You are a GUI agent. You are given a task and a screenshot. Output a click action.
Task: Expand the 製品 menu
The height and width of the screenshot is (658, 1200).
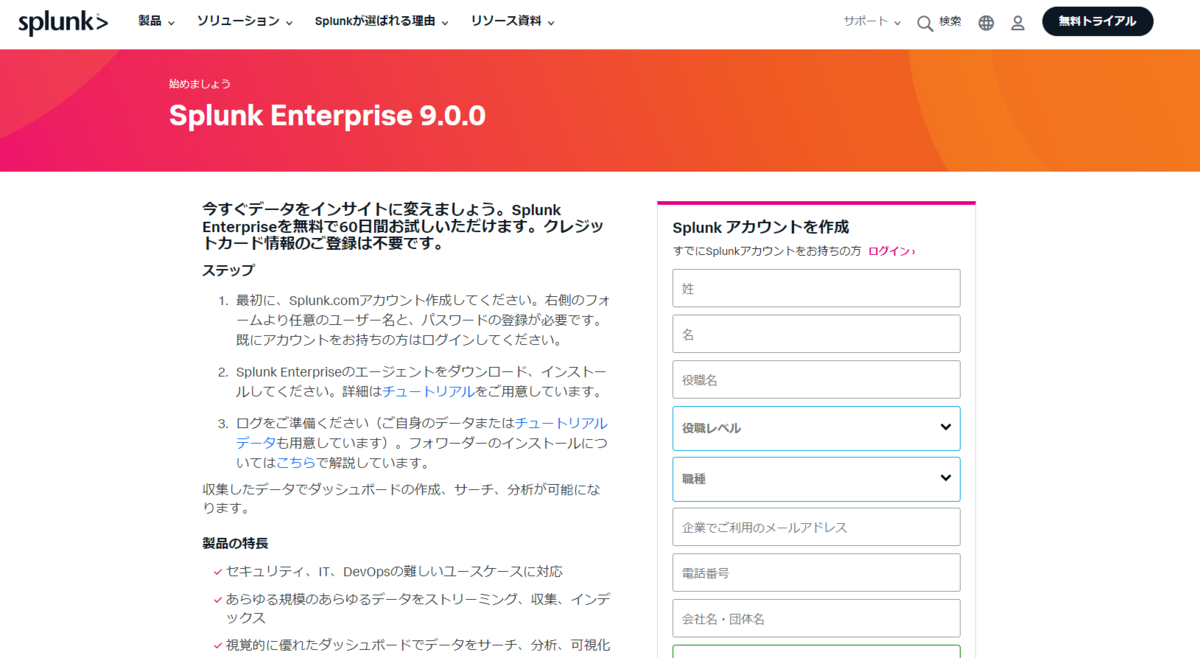pos(156,21)
